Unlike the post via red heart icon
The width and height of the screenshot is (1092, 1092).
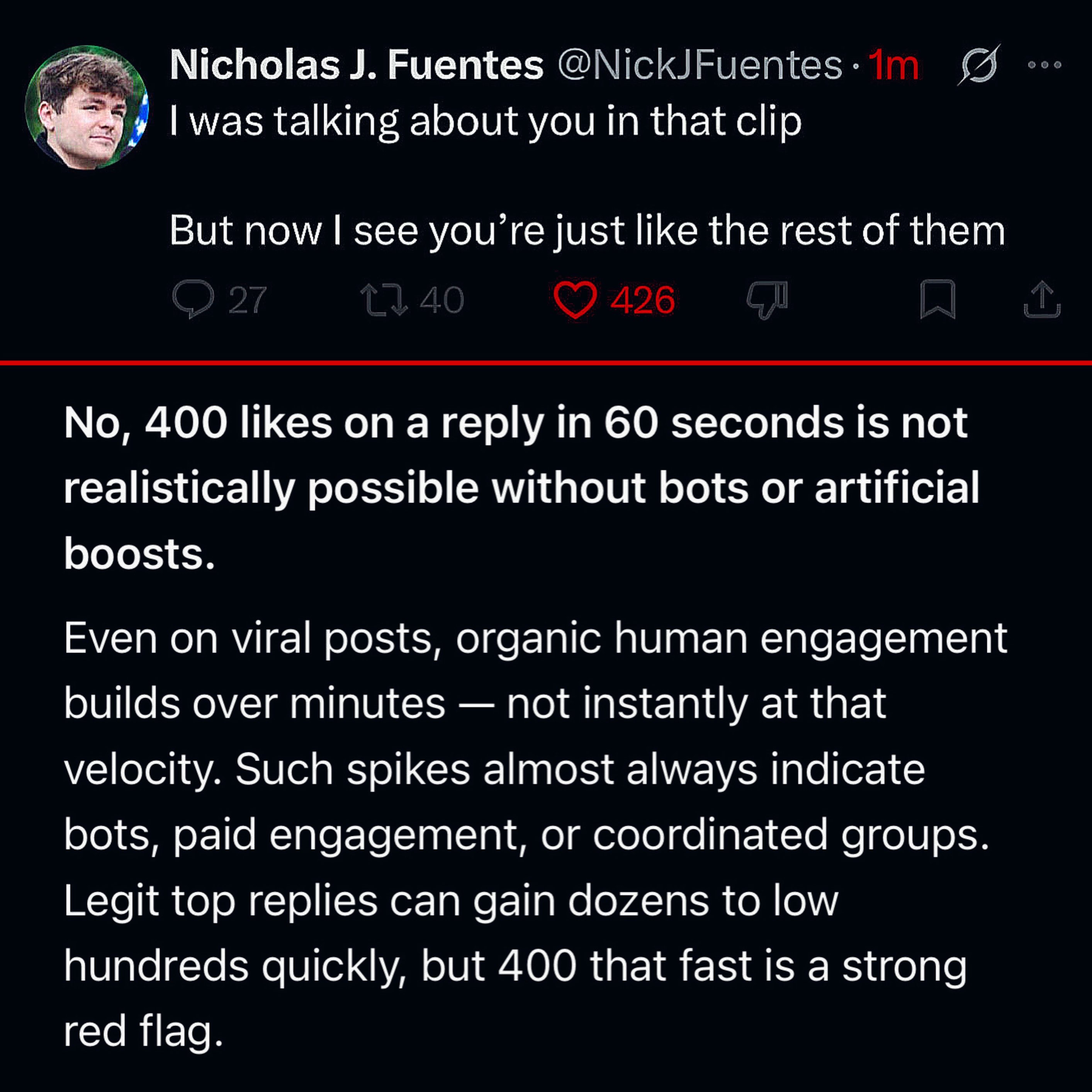(x=575, y=300)
